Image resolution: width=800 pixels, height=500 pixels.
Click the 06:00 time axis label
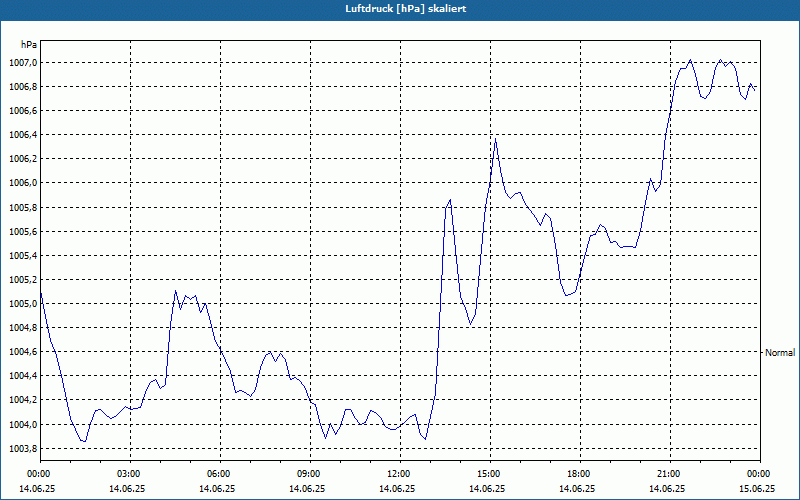point(219,474)
